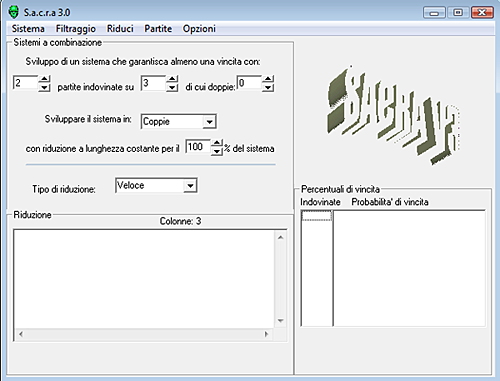Click the percentage field showing 100
The image size is (500, 381).
click(198, 147)
